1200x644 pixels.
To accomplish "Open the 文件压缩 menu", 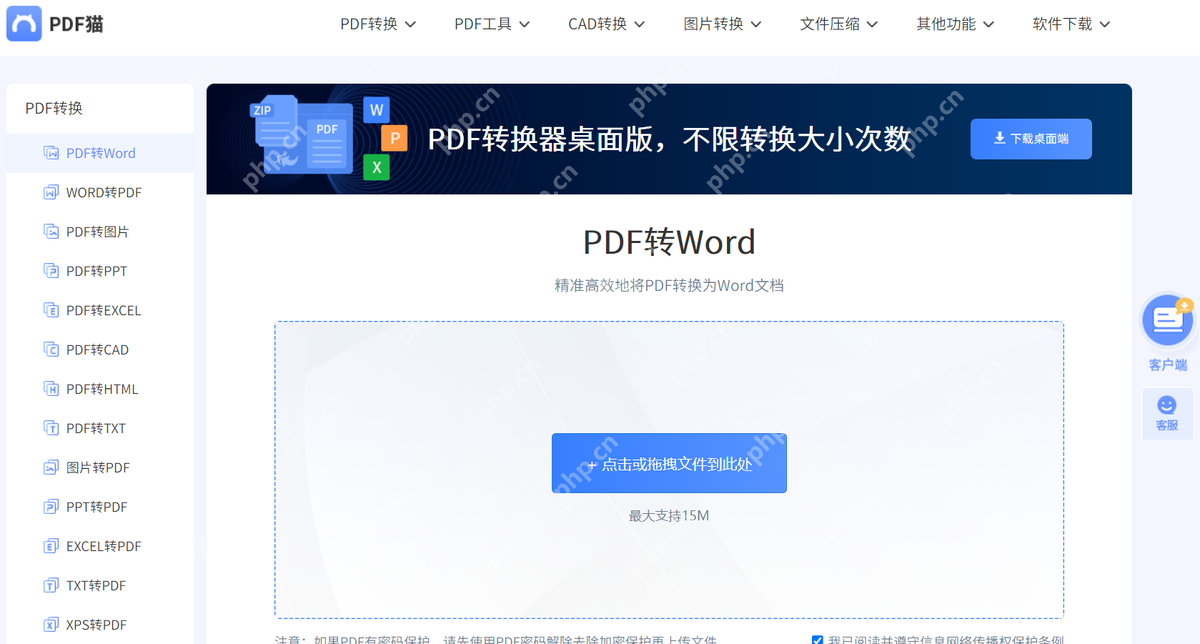I will (x=839, y=24).
